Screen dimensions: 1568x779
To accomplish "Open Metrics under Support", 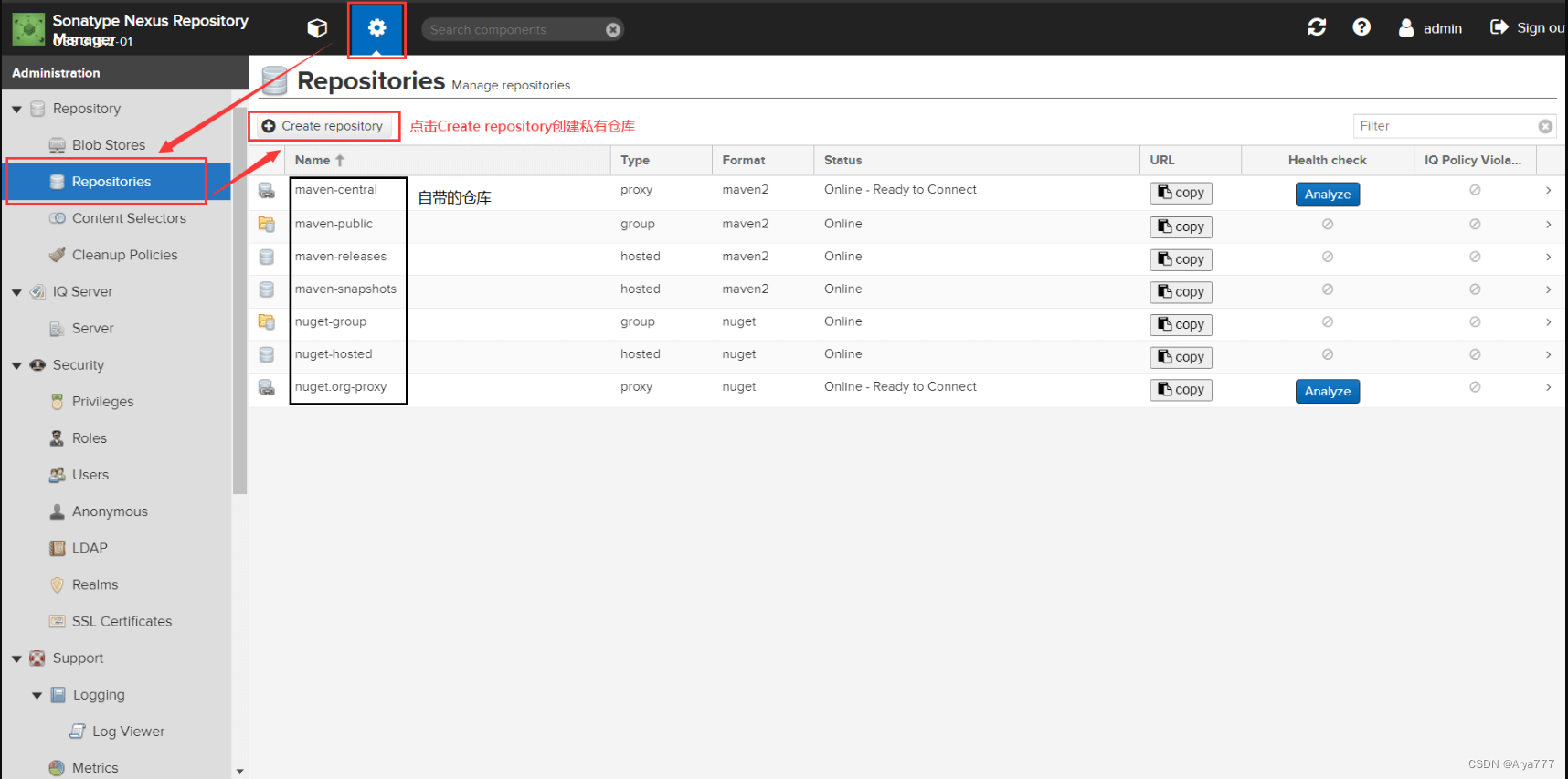I will (x=95, y=768).
